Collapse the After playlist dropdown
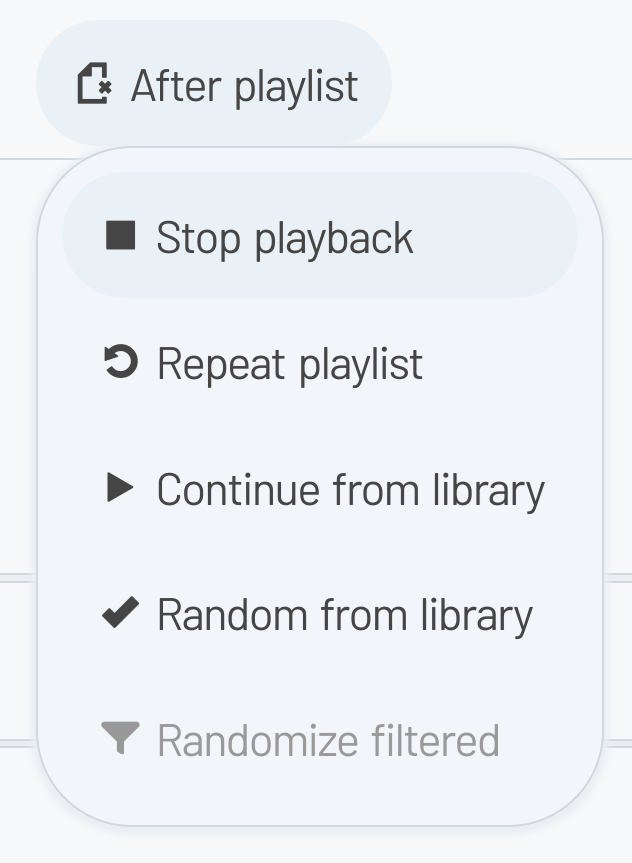The width and height of the screenshot is (632, 863). 214,83
